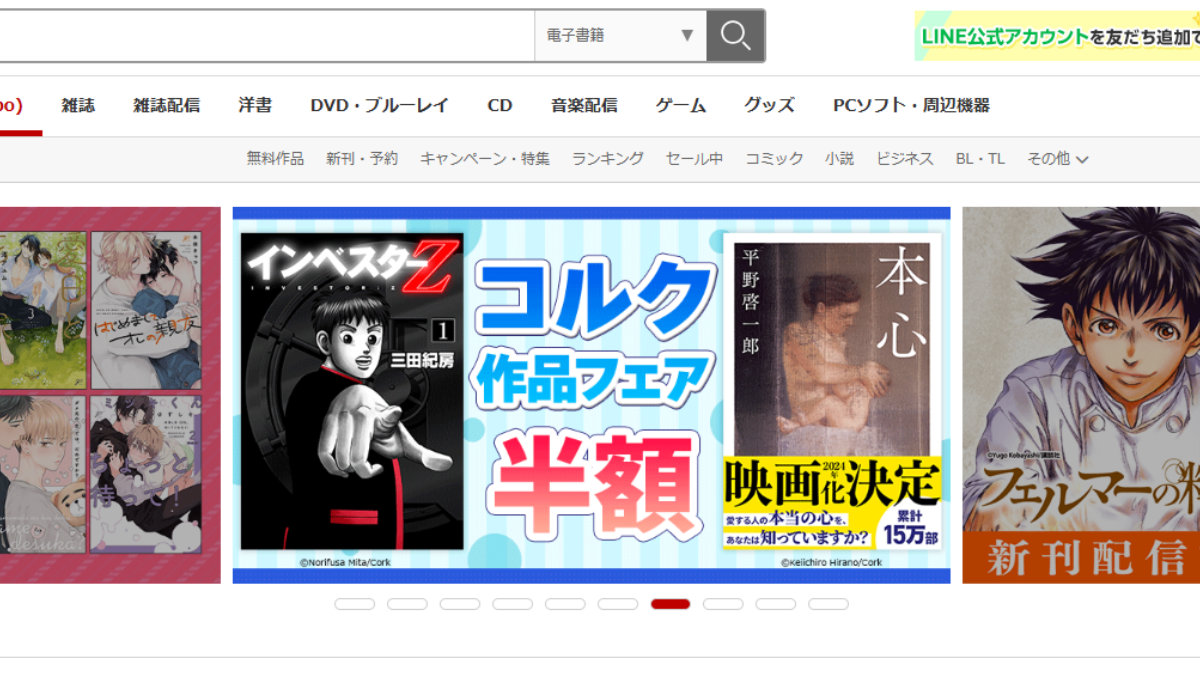The width and height of the screenshot is (1200, 675).
Task: Jump to sixth carousel slide indicator
Action: (x=618, y=604)
